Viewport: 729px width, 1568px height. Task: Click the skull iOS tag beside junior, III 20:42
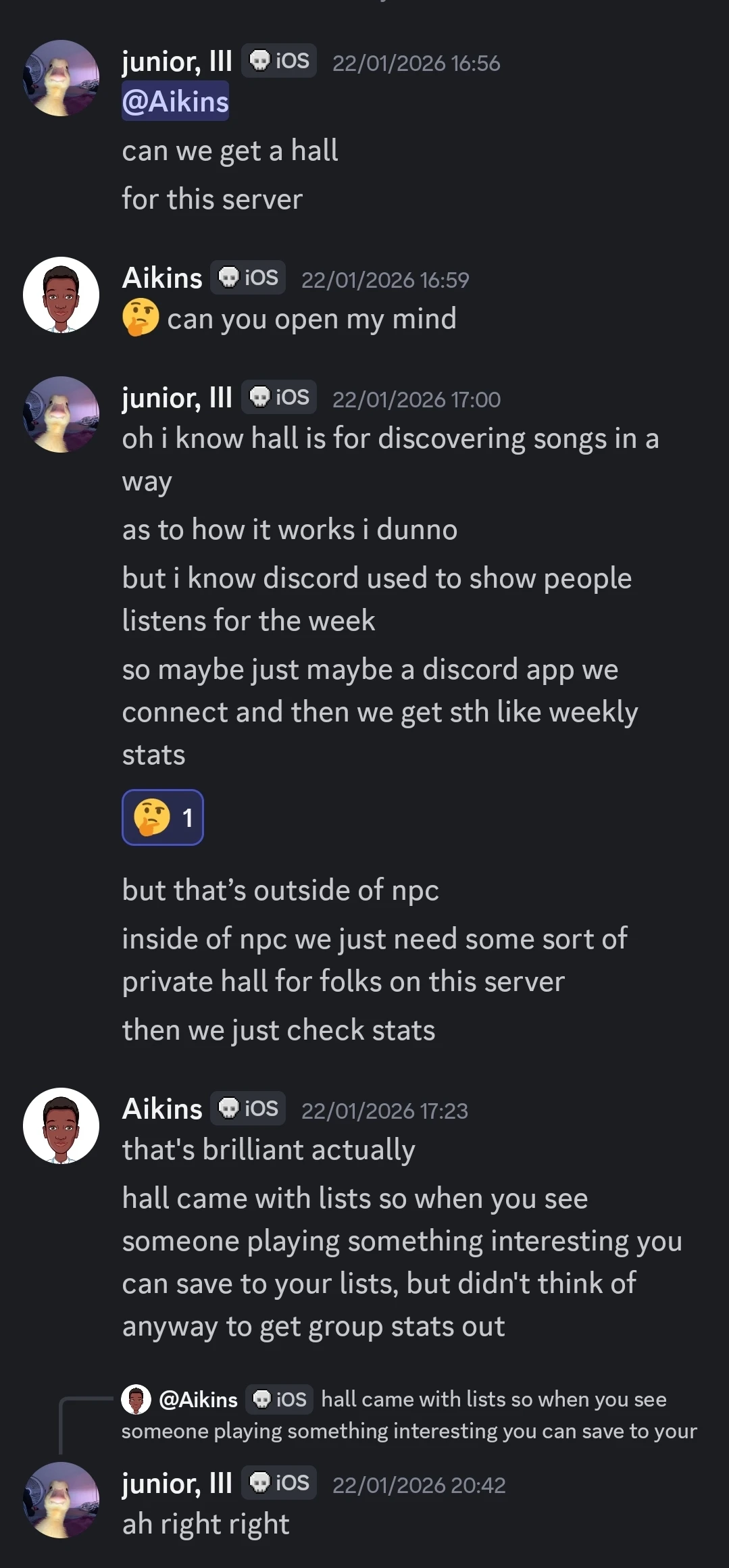(x=279, y=1483)
